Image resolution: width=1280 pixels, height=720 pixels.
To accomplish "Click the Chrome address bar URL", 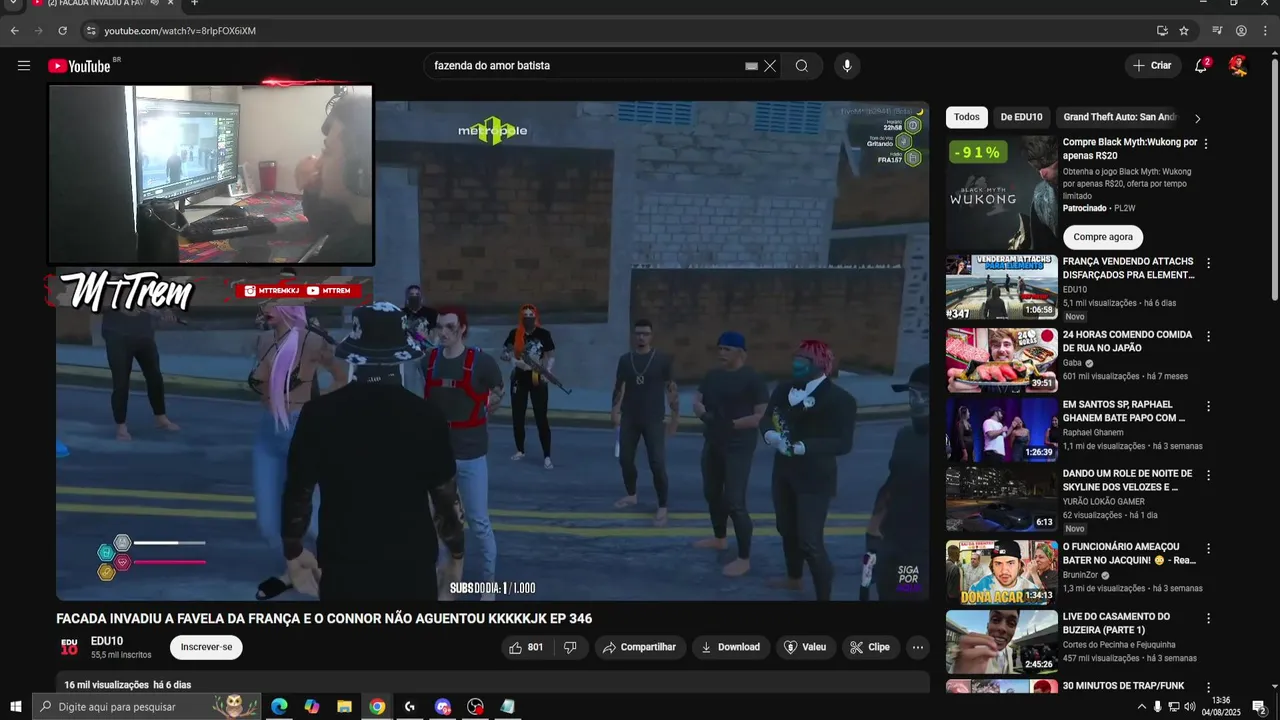I will point(180,31).
